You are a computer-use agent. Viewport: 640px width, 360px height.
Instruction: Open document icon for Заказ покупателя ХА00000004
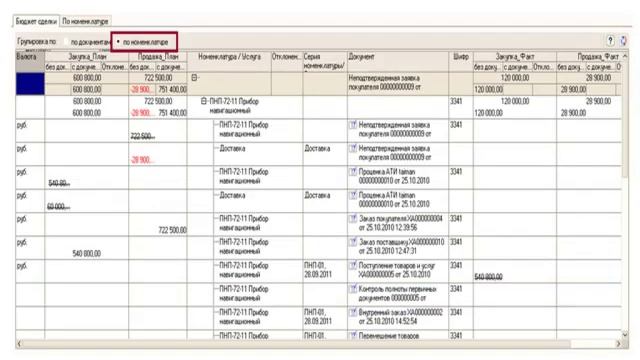[x=353, y=219]
